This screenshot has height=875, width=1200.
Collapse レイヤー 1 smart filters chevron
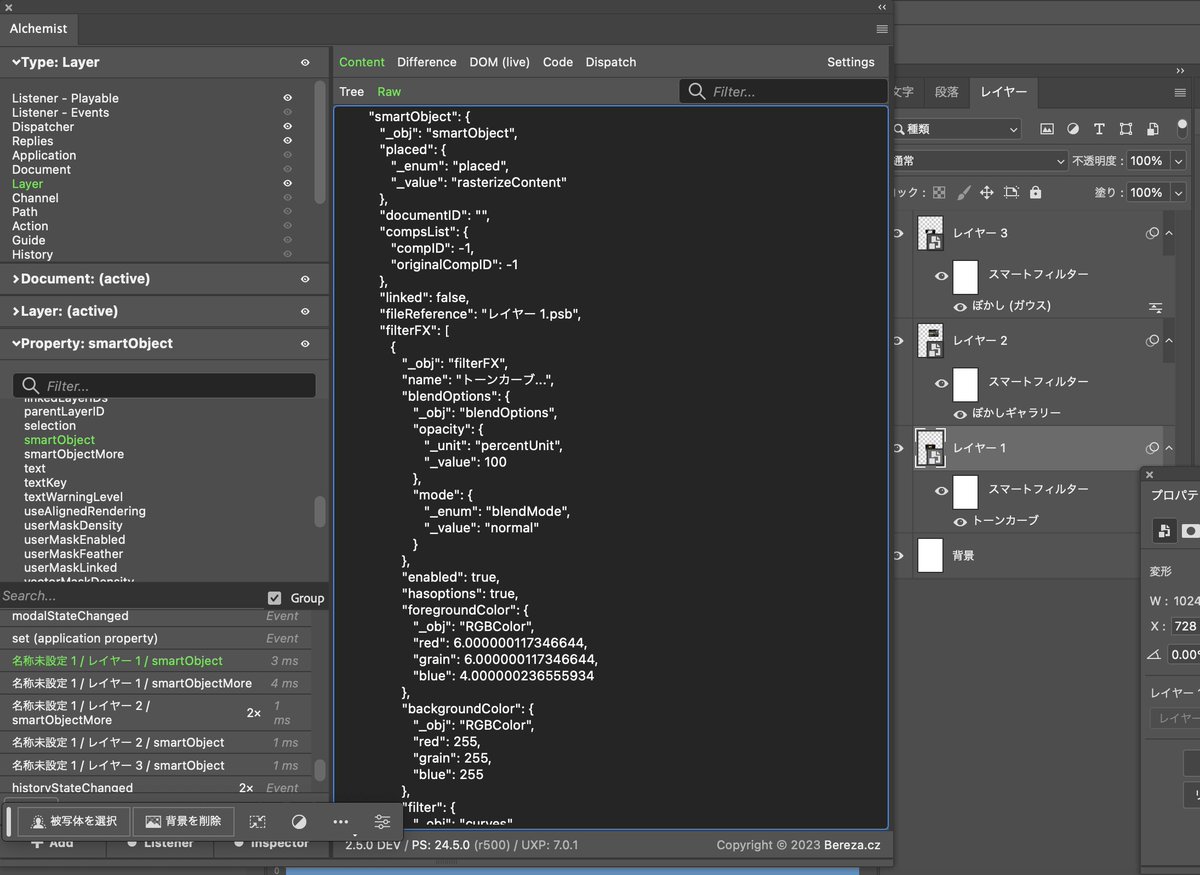tap(1169, 448)
